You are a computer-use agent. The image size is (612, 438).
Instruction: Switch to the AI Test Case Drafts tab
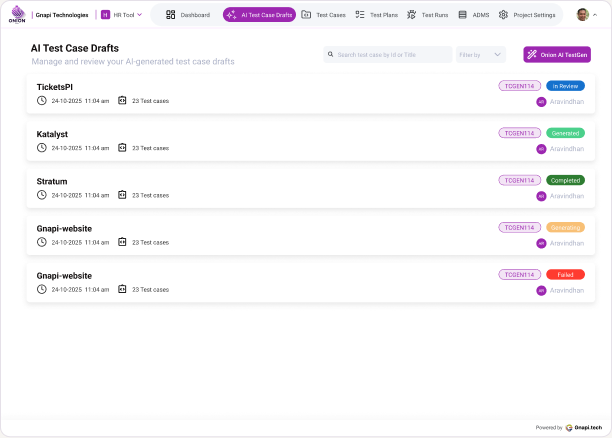[x=260, y=15]
